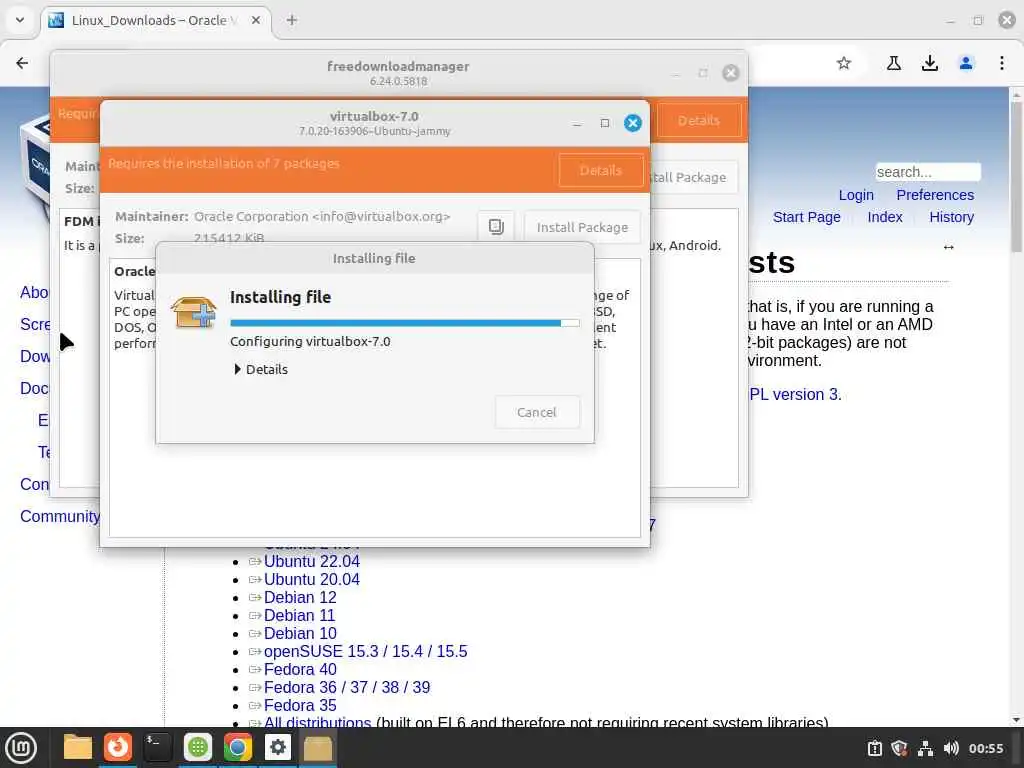Open Chrome downloads icon
1024x768 pixels.
(930, 63)
